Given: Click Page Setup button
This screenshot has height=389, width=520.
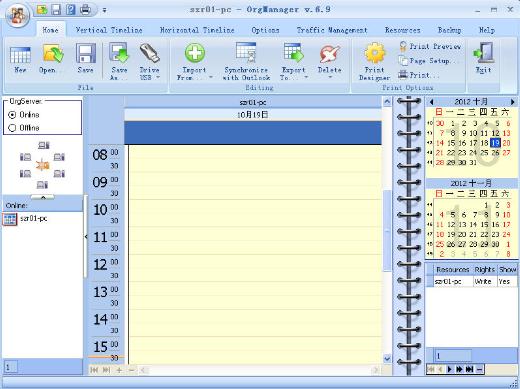Looking at the screenshot, I should coord(428,61).
